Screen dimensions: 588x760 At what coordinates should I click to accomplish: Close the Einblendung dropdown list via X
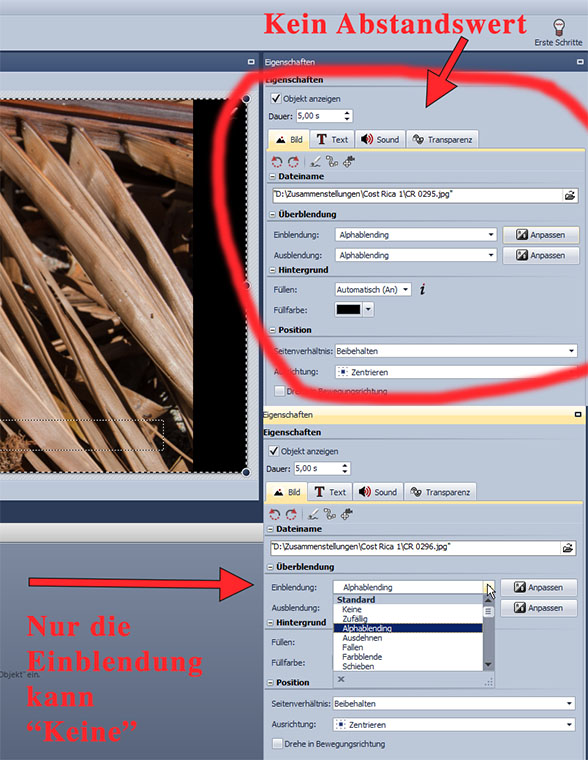coord(341,679)
